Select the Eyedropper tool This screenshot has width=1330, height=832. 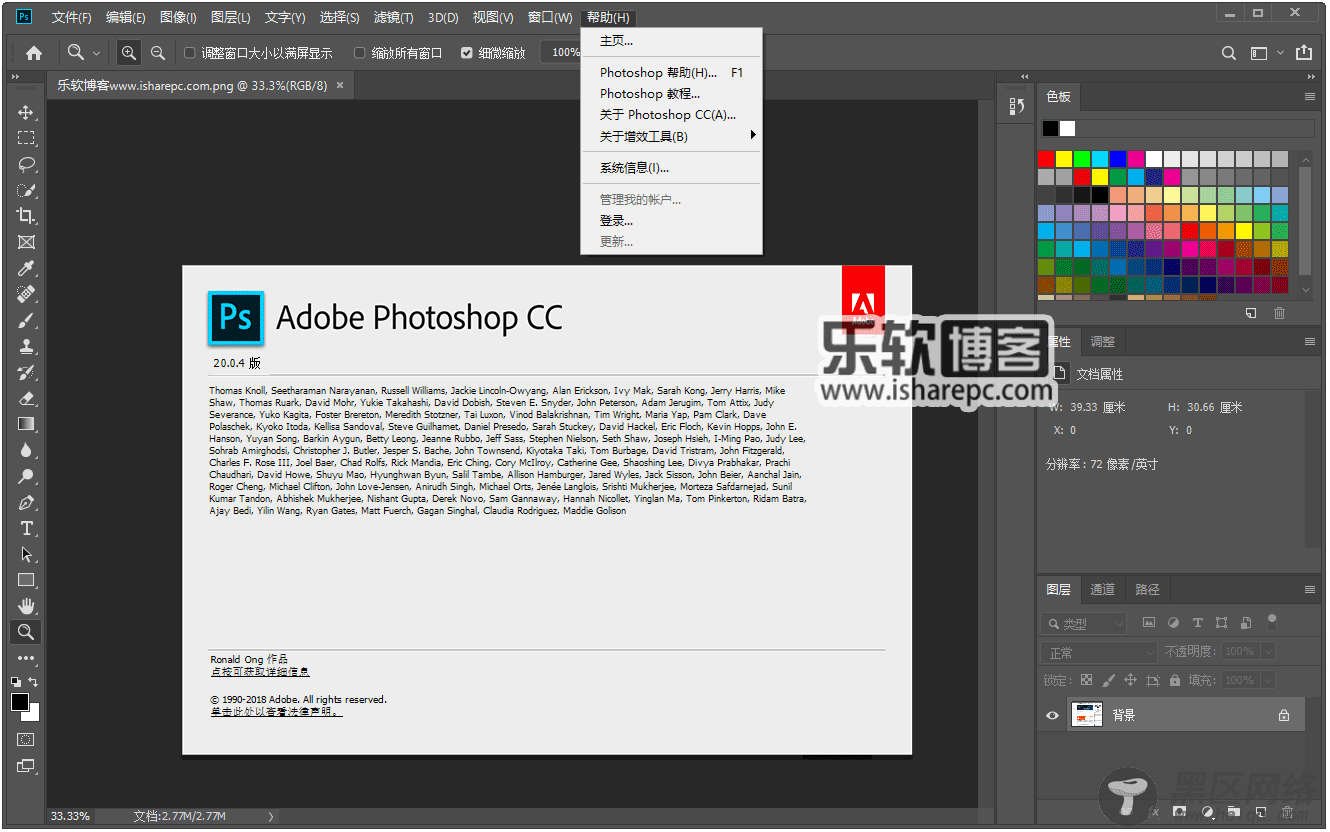[26, 268]
